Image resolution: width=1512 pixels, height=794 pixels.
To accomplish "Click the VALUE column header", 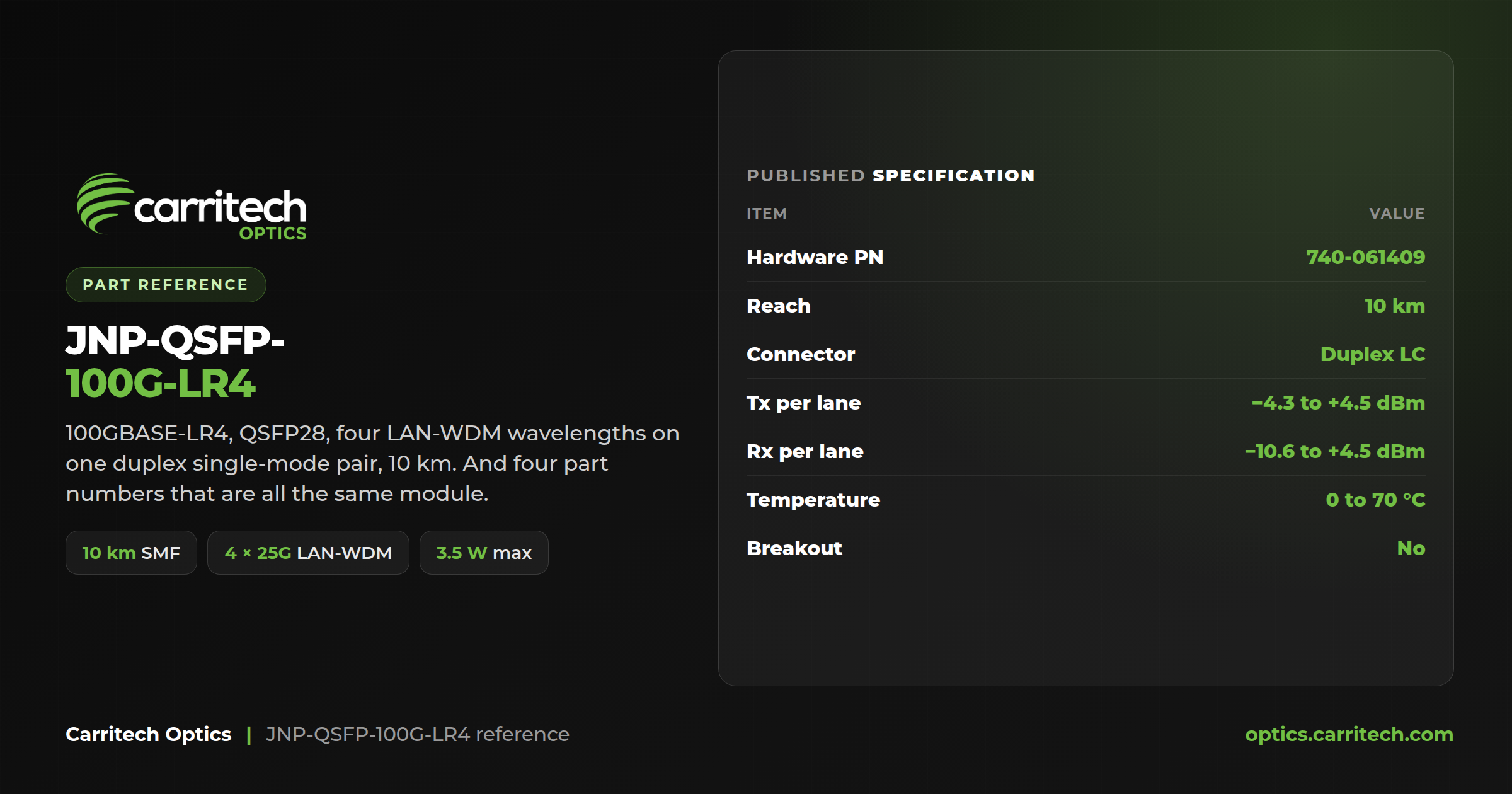I will tap(1397, 214).
